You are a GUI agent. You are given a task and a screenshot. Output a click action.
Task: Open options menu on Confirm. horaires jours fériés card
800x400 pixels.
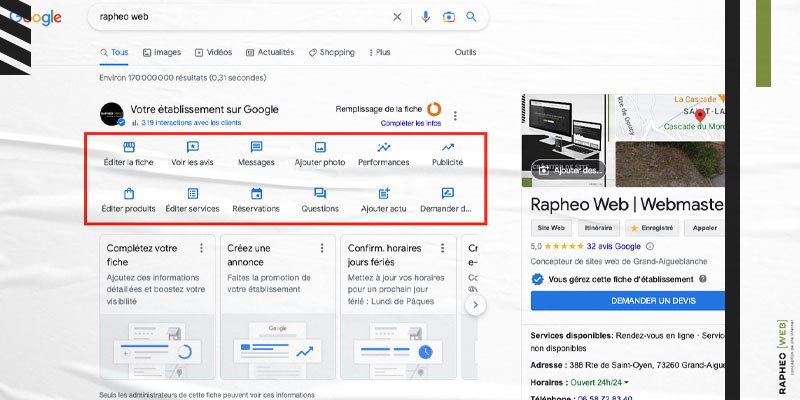[x=442, y=248]
